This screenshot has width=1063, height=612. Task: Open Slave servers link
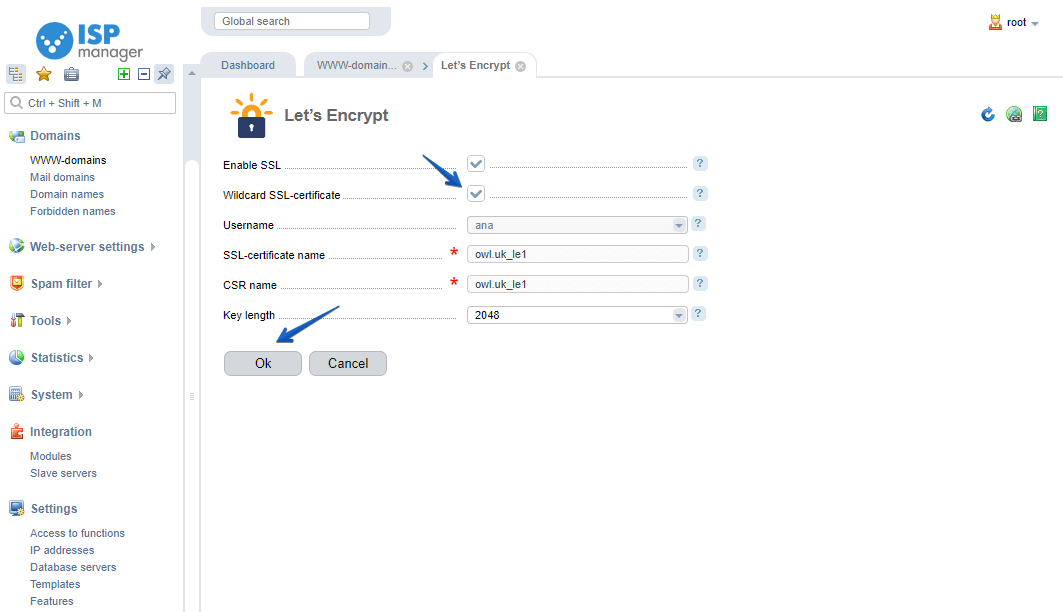[63, 473]
